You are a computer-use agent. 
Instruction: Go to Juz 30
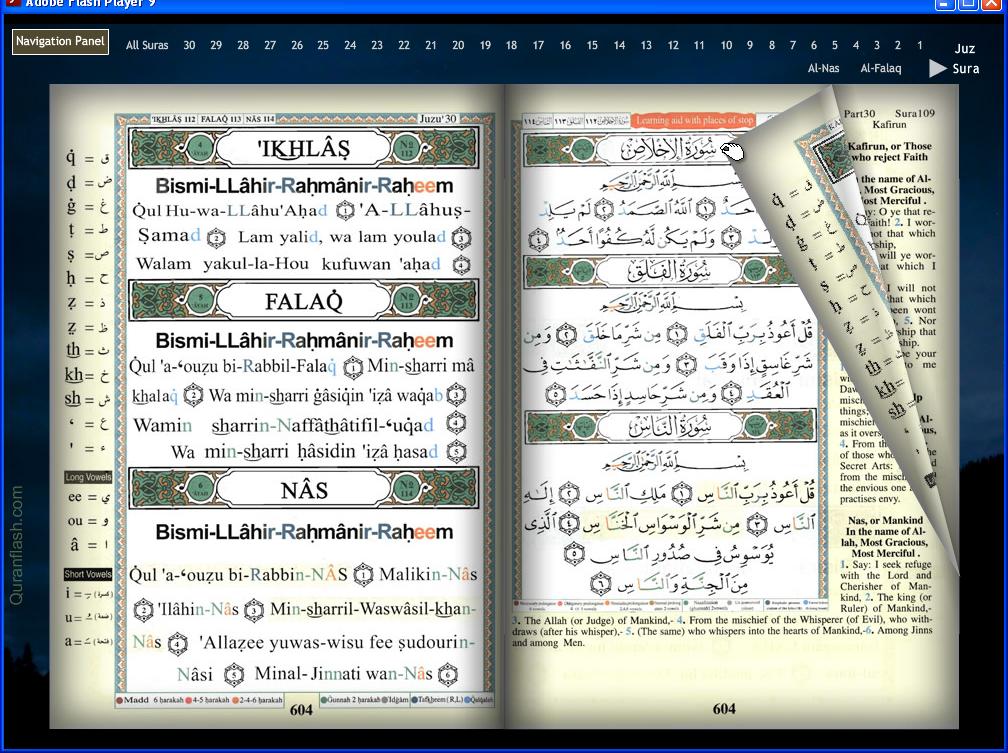[x=189, y=46]
